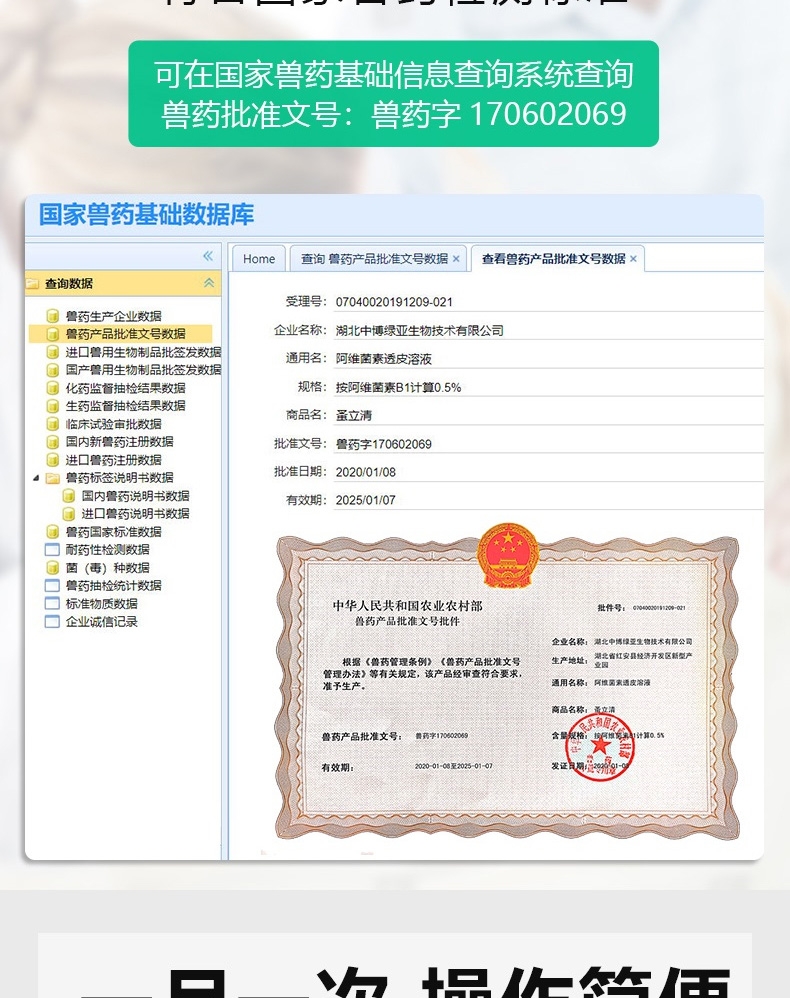Click the database icon beside 兽药国家标准数据
The image size is (790, 998).
click(53, 531)
